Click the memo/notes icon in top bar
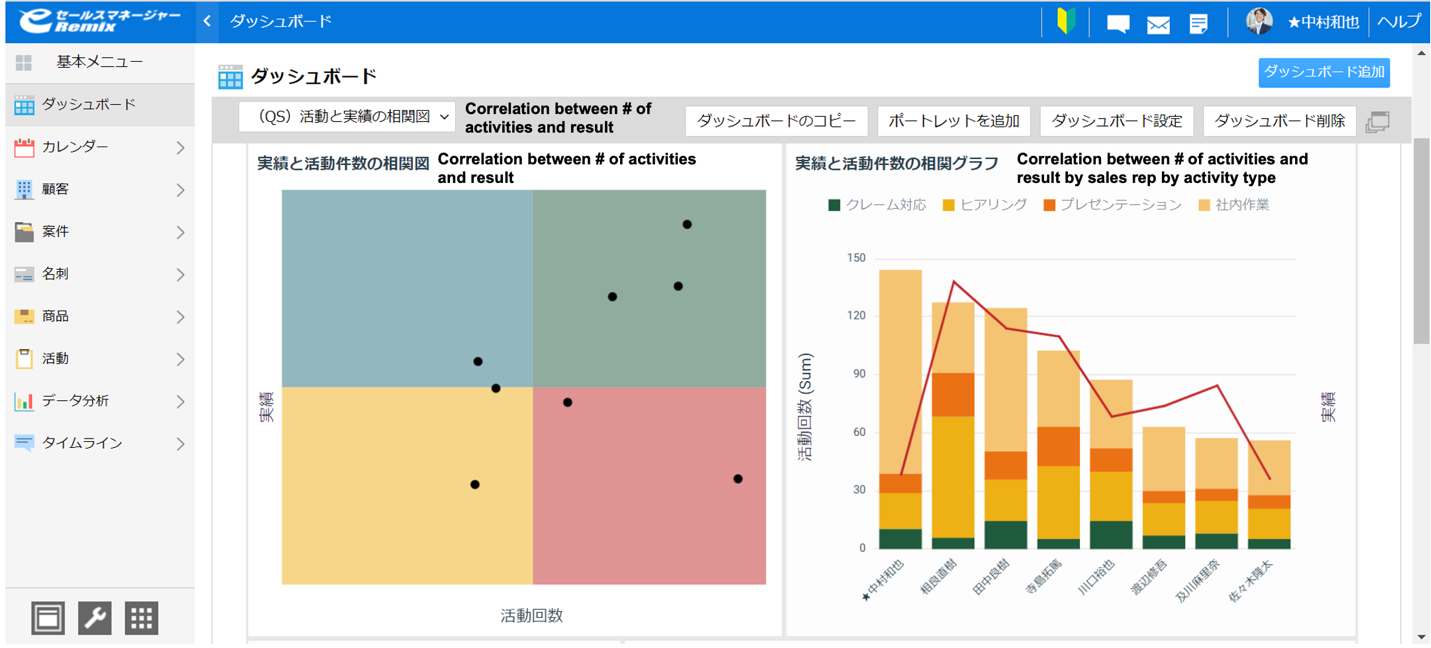The image size is (1431, 648). tap(1199, 22)
